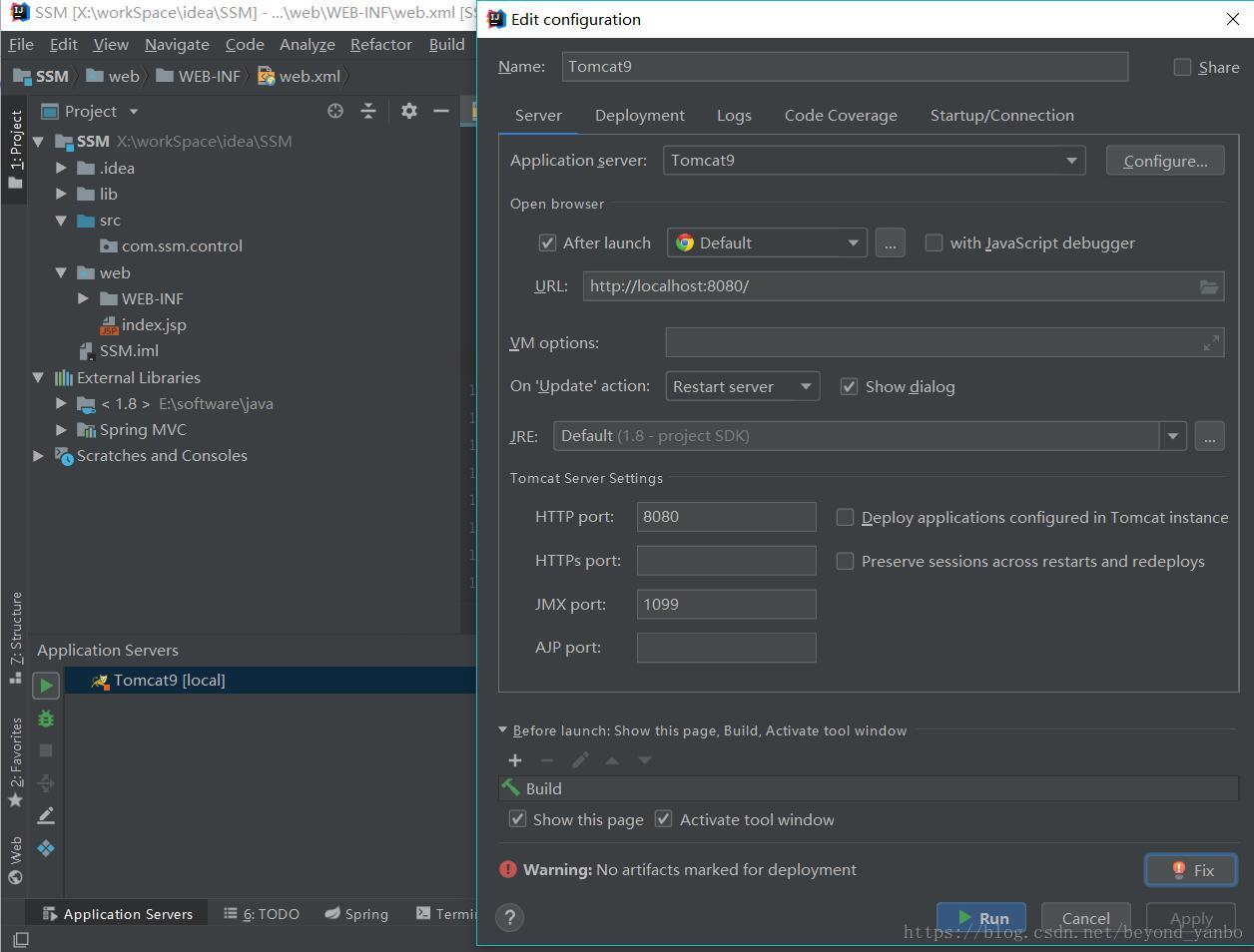The width and height of the screenshot is (1254, 952).
Task: Switch to the Code Coverage tab
Action: tap(841, 116)
